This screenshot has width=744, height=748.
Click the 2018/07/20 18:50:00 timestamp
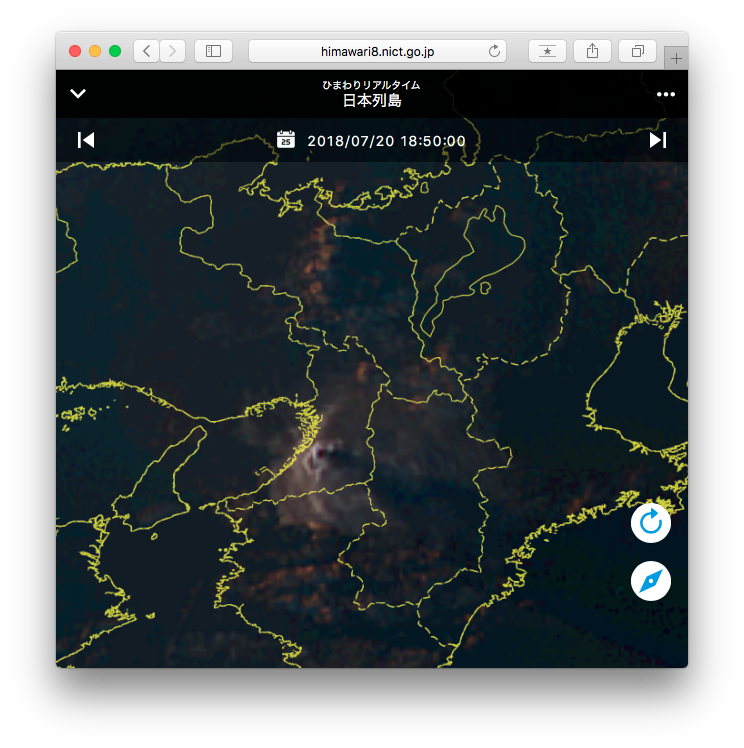386,141
